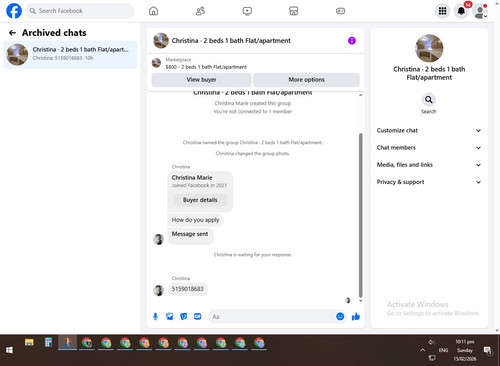Send a thumbs-up like
500x366 pixels.
point(356,316)
